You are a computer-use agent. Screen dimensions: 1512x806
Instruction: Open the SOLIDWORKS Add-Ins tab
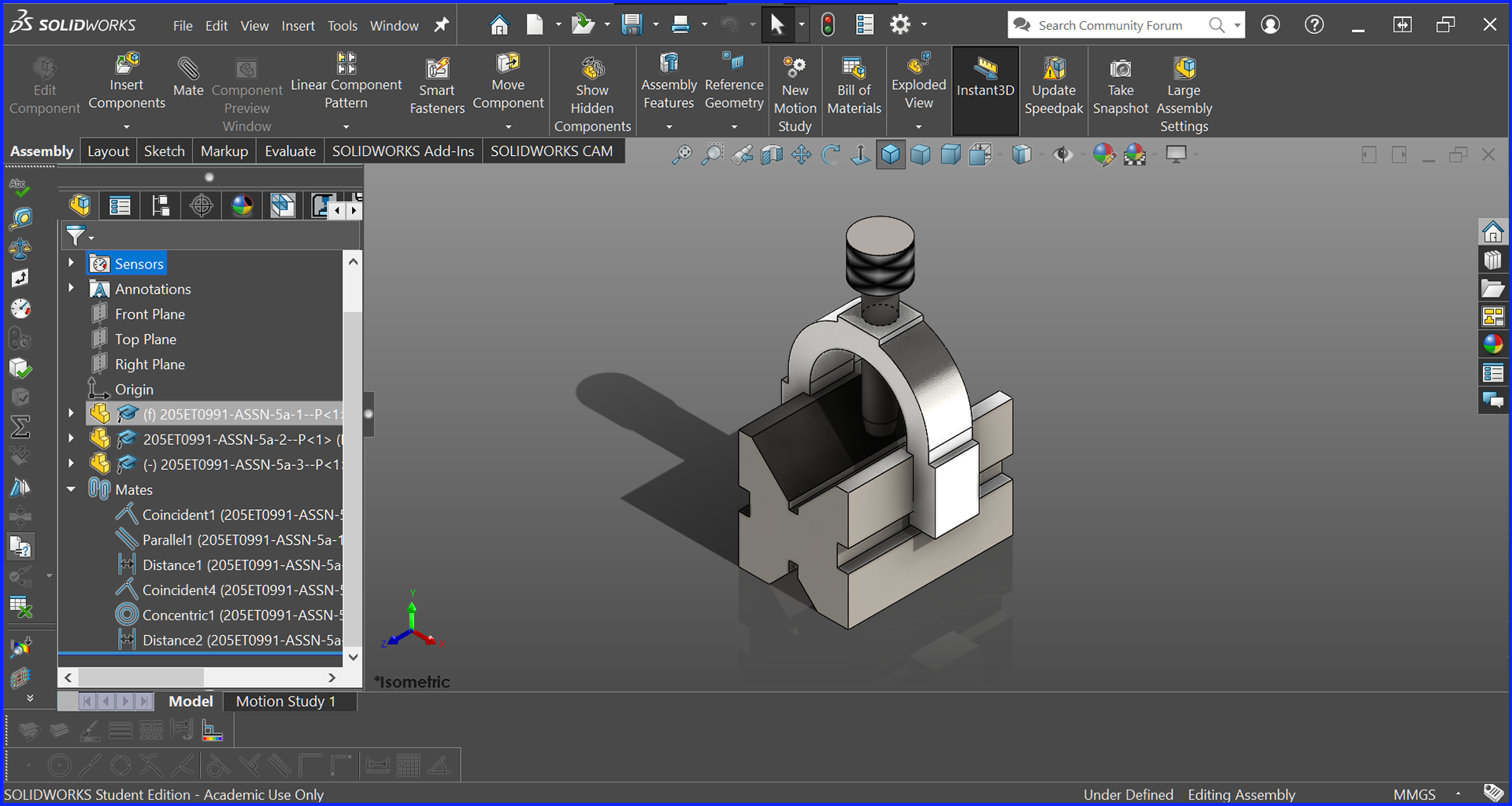[402, 151]
